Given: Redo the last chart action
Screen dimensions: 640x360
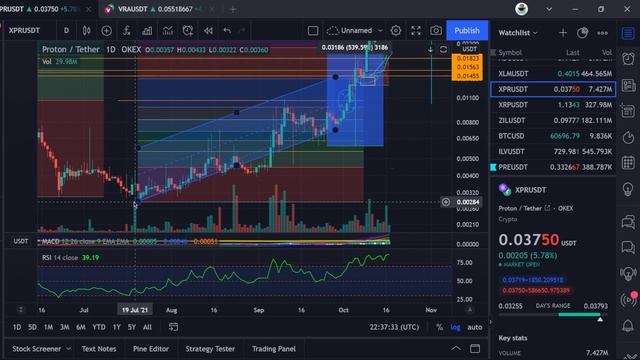Looking at the screenshot, I should pyautogui.click(x=242, y=31).
